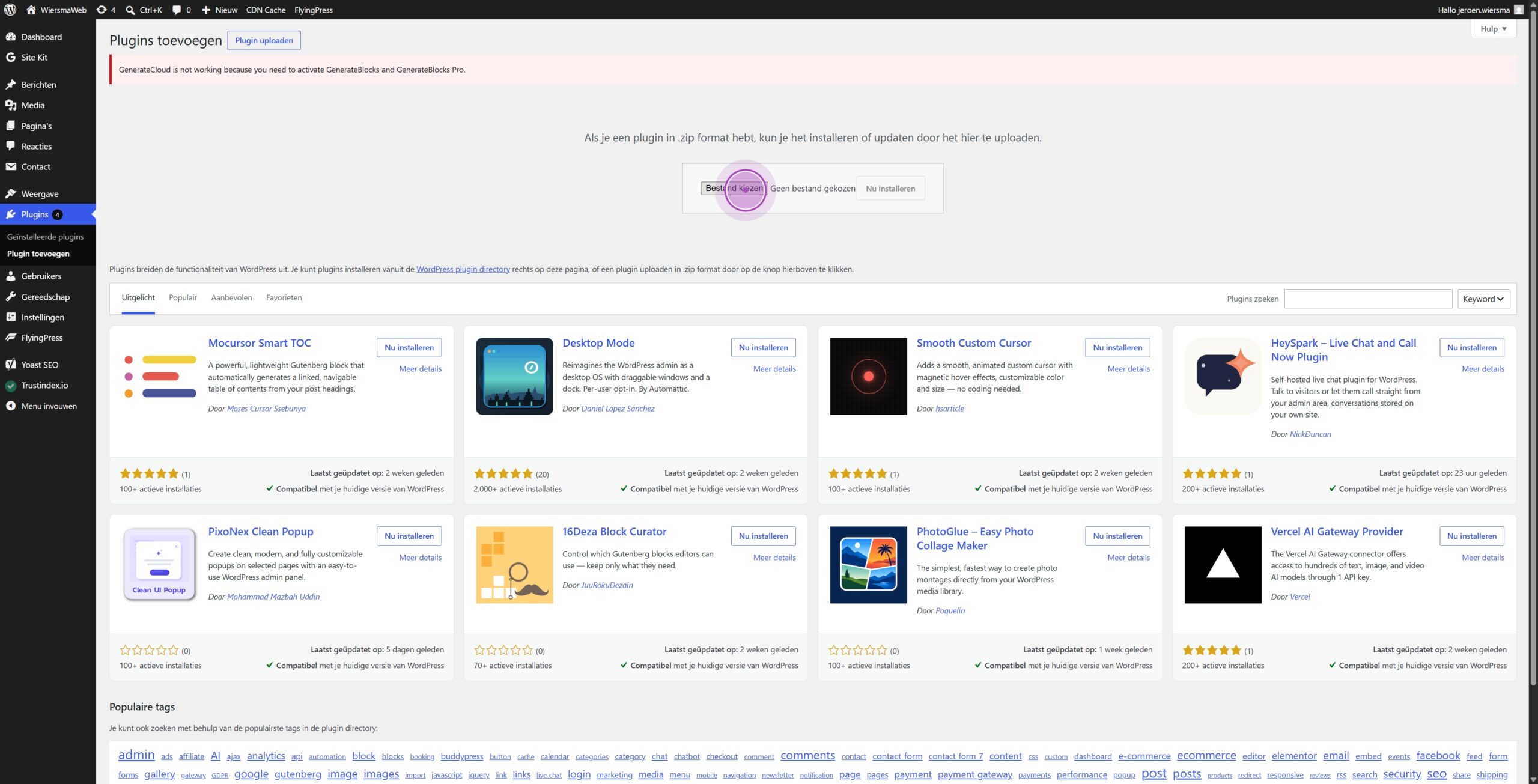Install the HeySpark Live Chat plugin
The image size is (1538, 784).
point(1472,347)
